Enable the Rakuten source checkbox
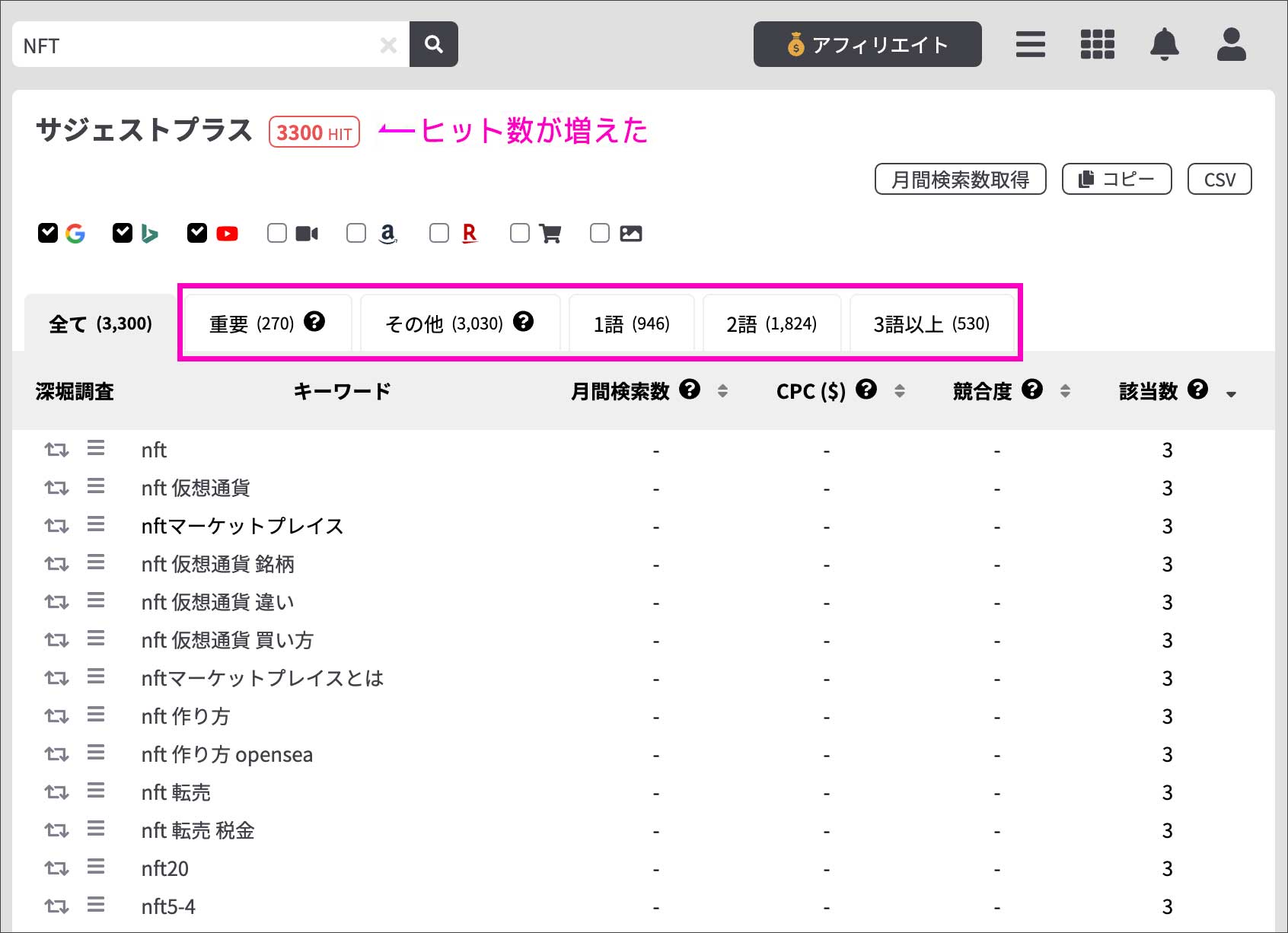1288x933 pixels. pos(439,233)
